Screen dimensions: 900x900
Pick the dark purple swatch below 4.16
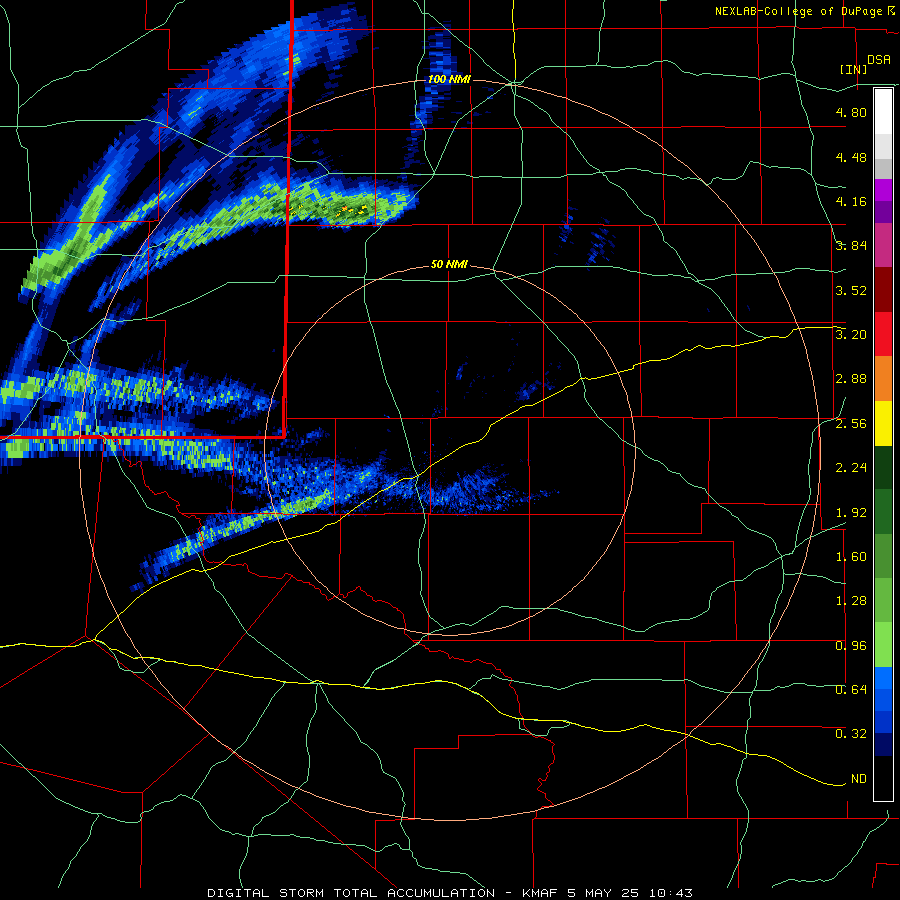(883, 212)
